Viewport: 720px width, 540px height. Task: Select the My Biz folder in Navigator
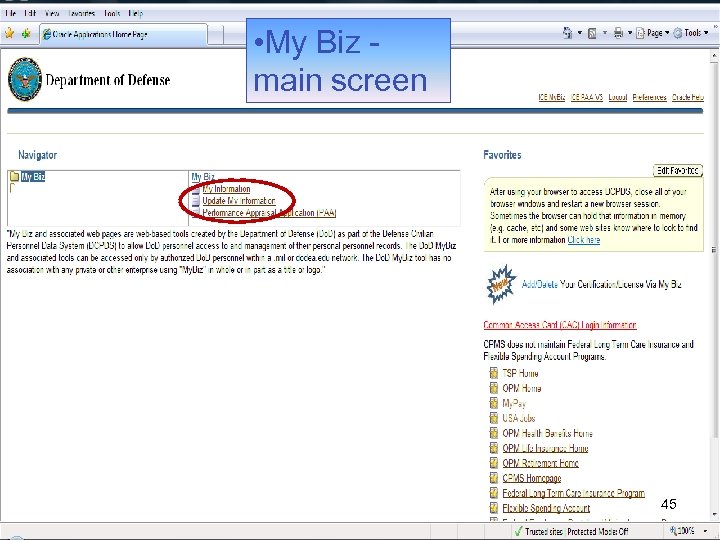coord(33,176)
